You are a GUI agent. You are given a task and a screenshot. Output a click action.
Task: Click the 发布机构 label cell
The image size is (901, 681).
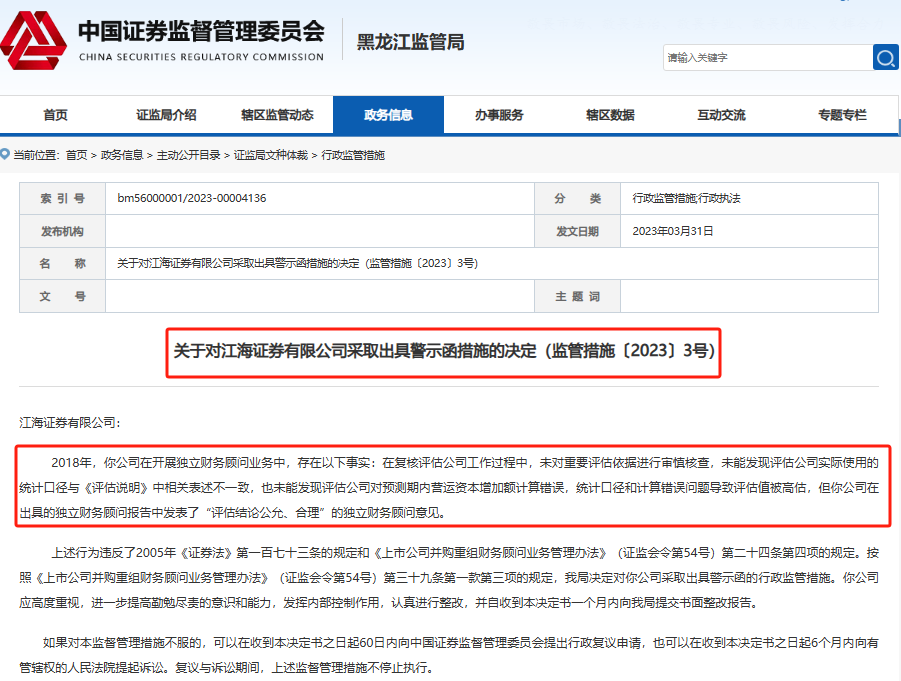tap(63, 232)
